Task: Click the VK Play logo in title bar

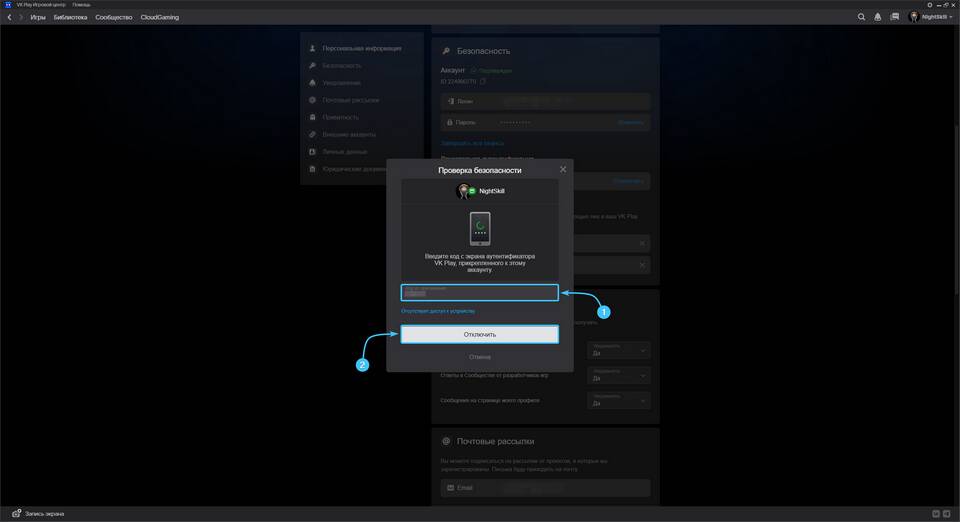Action: 8,4
